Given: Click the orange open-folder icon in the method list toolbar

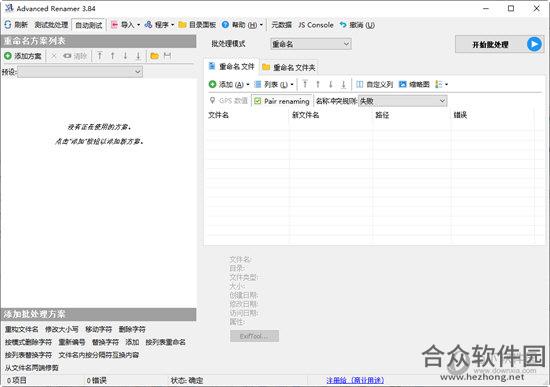Looking at the screenshot, I should click(154, 56).
